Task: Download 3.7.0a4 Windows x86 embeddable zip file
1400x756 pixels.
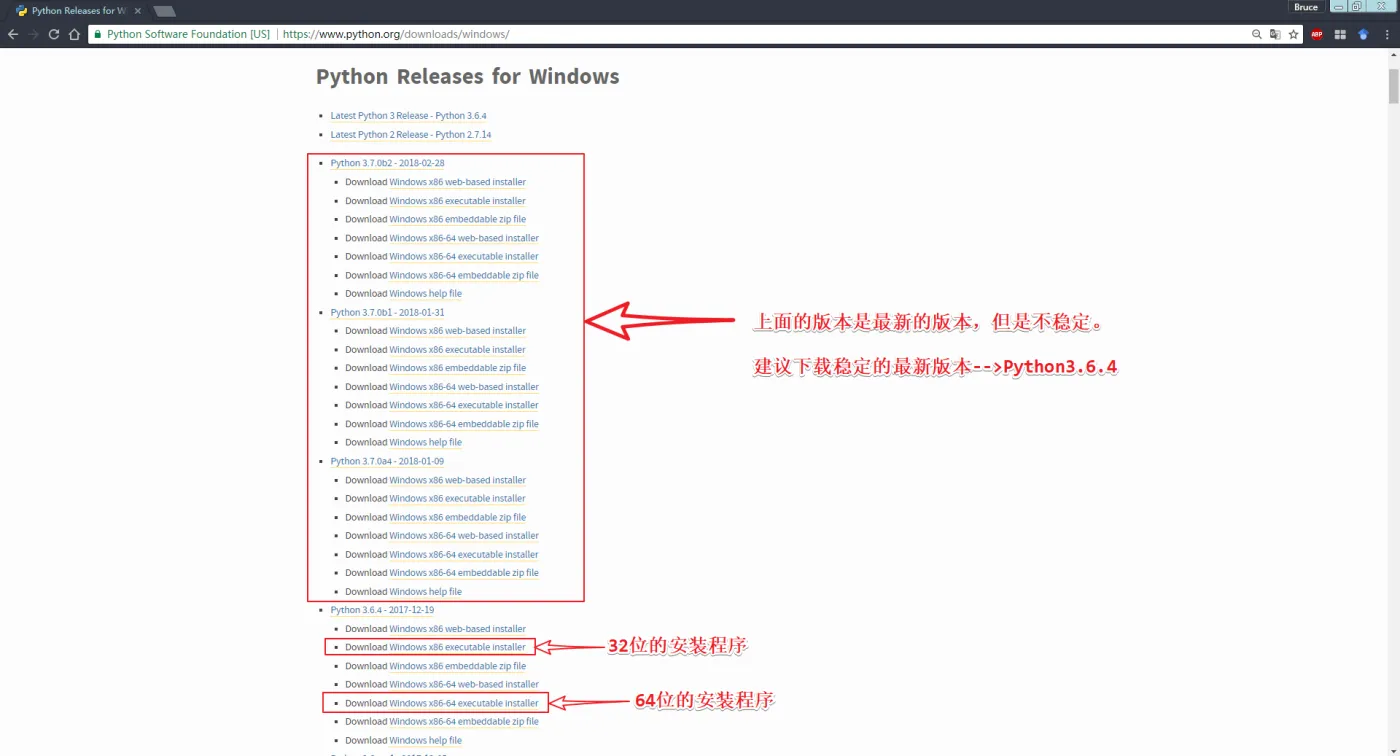Action: pyautogui.click(x=457, y=517)
